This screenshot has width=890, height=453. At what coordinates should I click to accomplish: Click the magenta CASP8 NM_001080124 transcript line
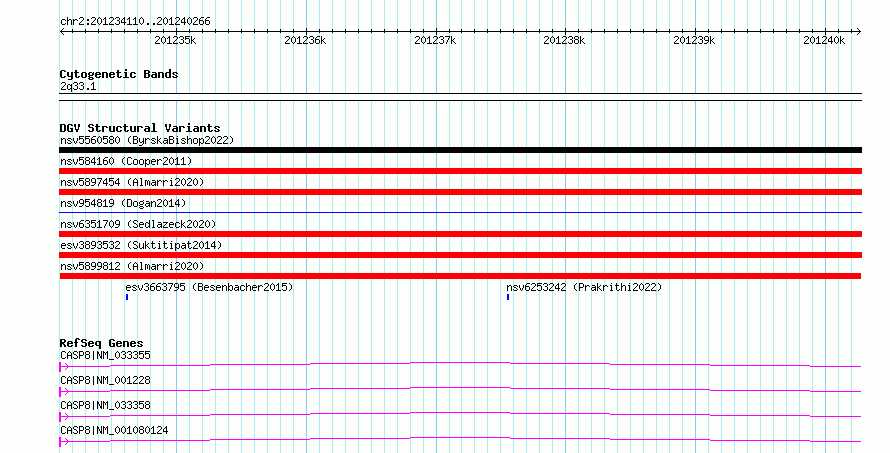(x=460, y=439)
